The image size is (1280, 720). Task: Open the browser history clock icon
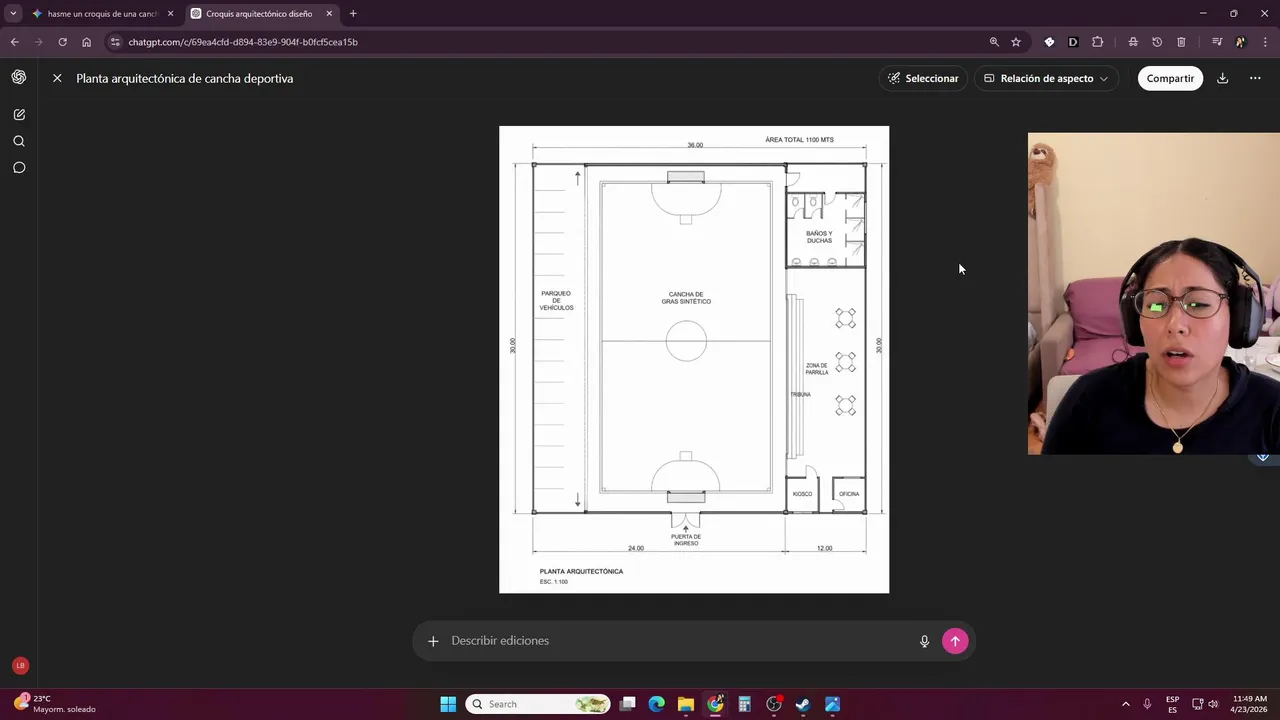click(1157, 42)
